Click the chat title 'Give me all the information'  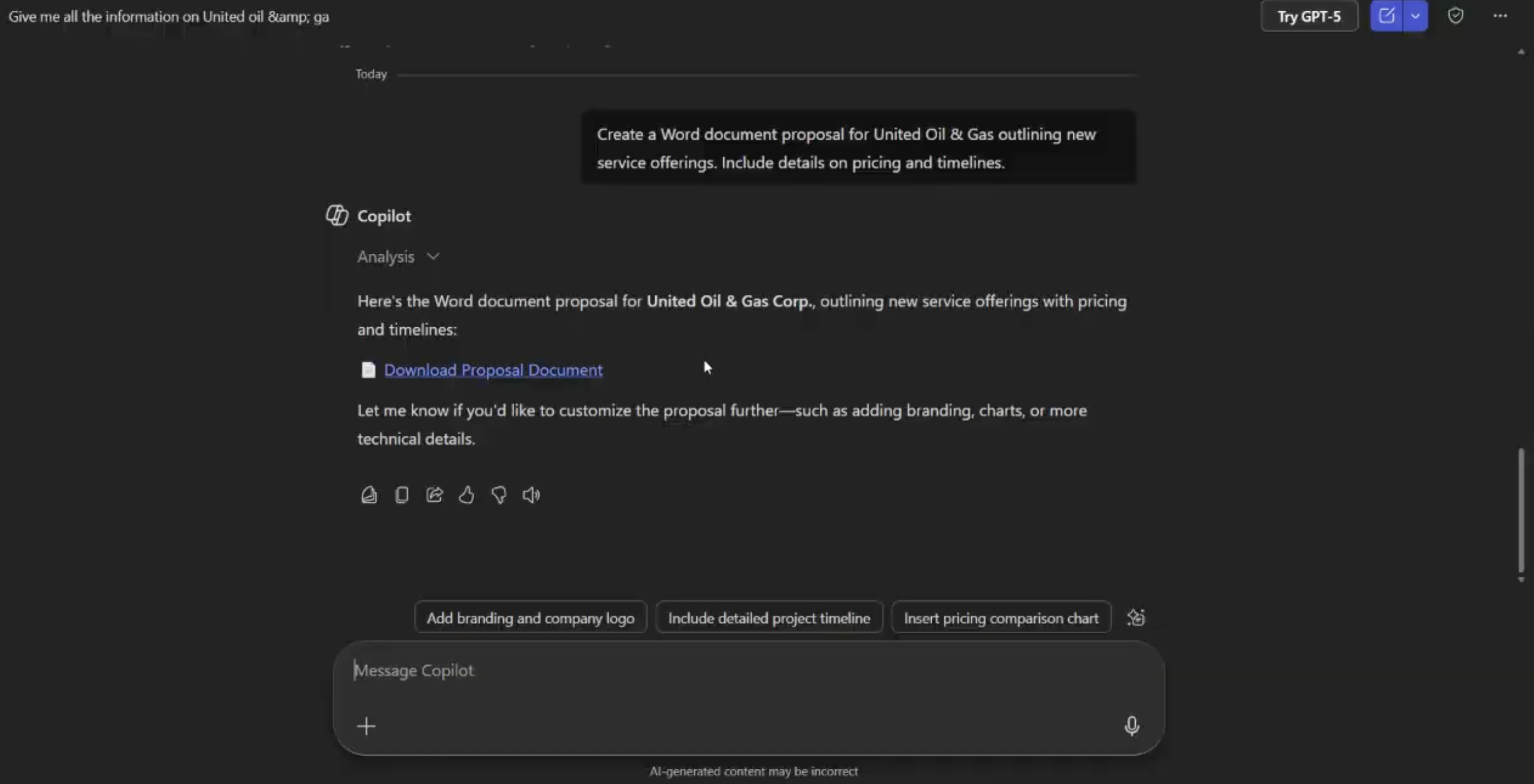(169, 17)
